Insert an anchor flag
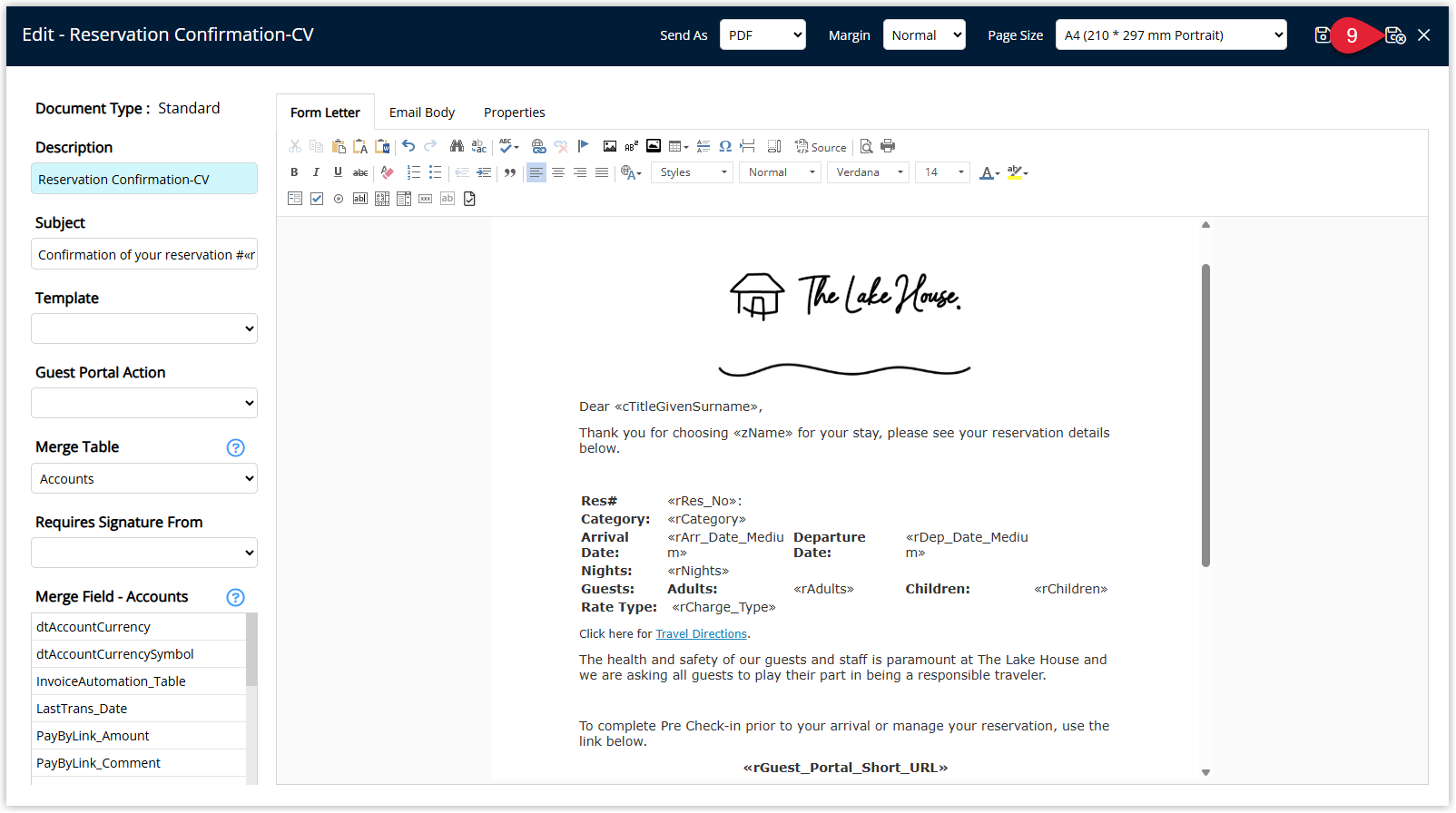This screenshot has width=1456, height=813. click(583, 146)
